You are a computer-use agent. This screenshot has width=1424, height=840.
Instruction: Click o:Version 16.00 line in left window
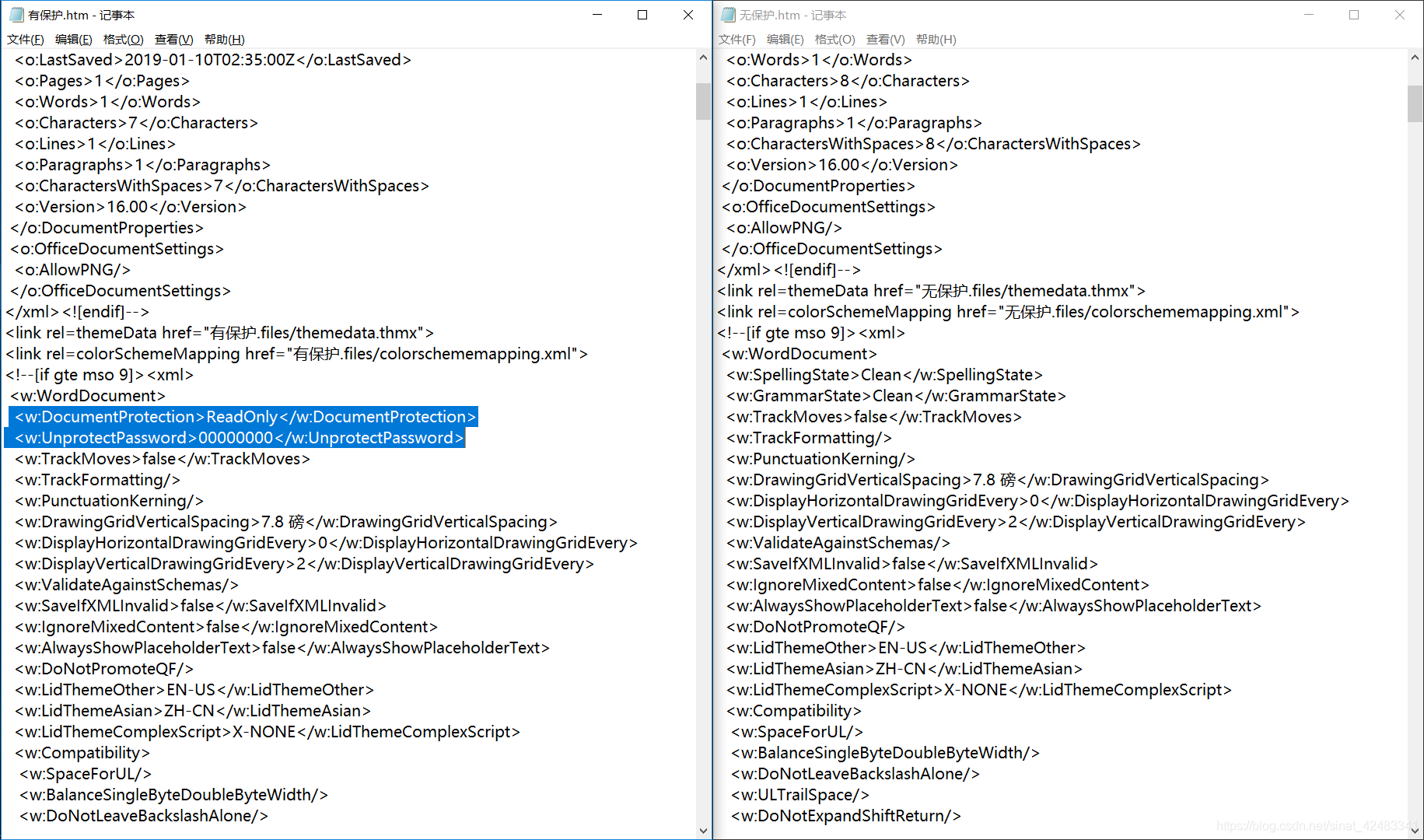(130, 207)
